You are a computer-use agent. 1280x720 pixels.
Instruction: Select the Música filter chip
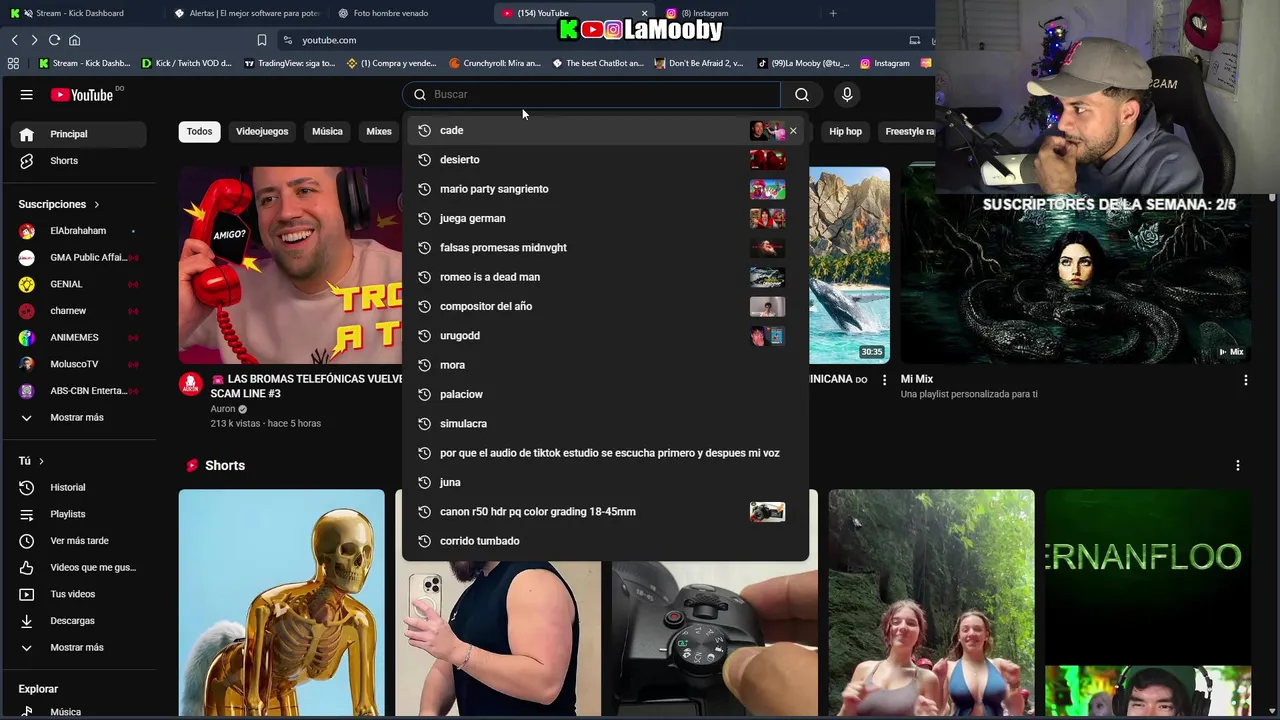point(327,131)
